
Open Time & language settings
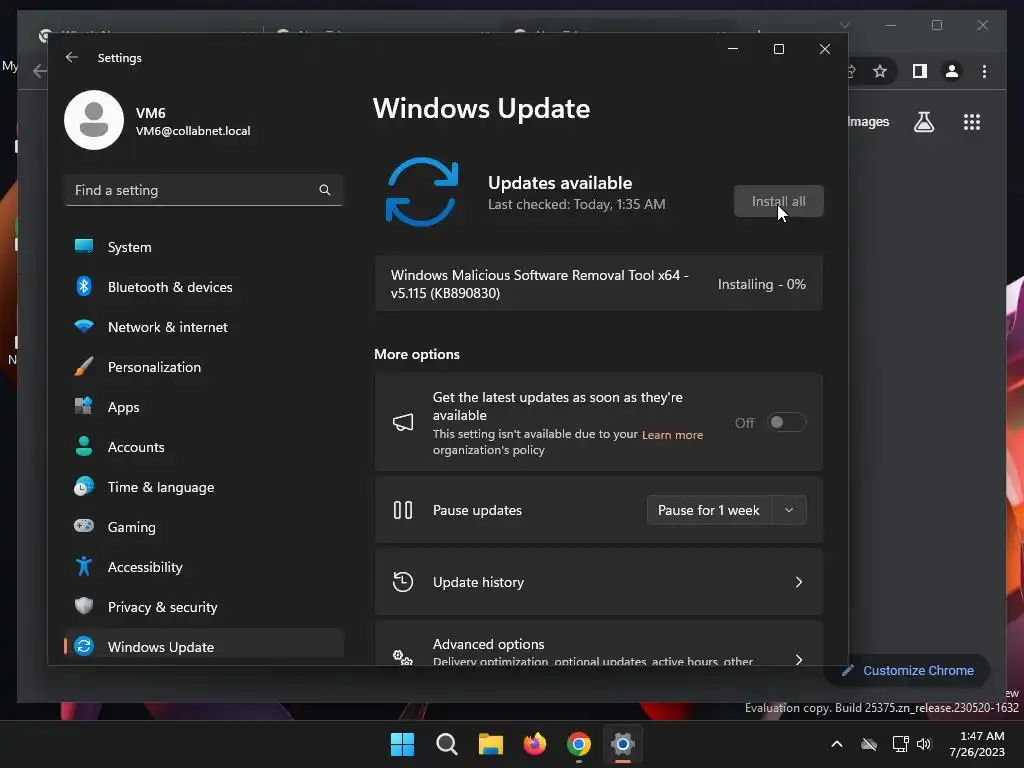pyautogui.click(x=204, y=487)
